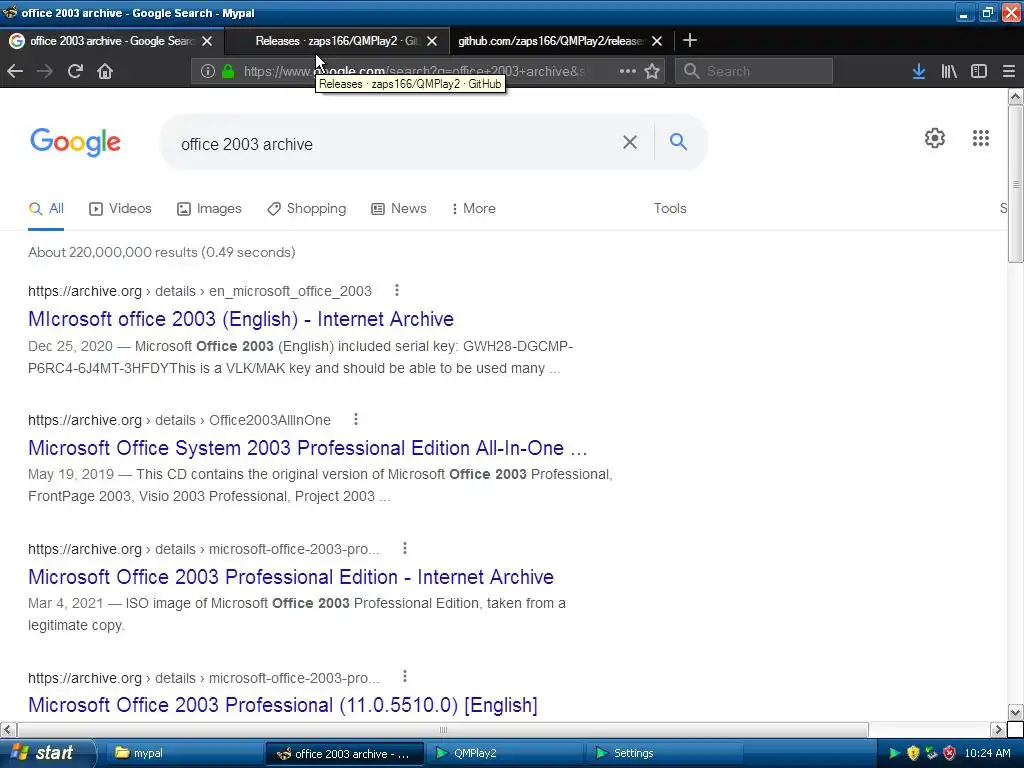Toggle the sidebar view icon
The height and width of the screenshot is (768, 1024).
click(x=979, y=71)
